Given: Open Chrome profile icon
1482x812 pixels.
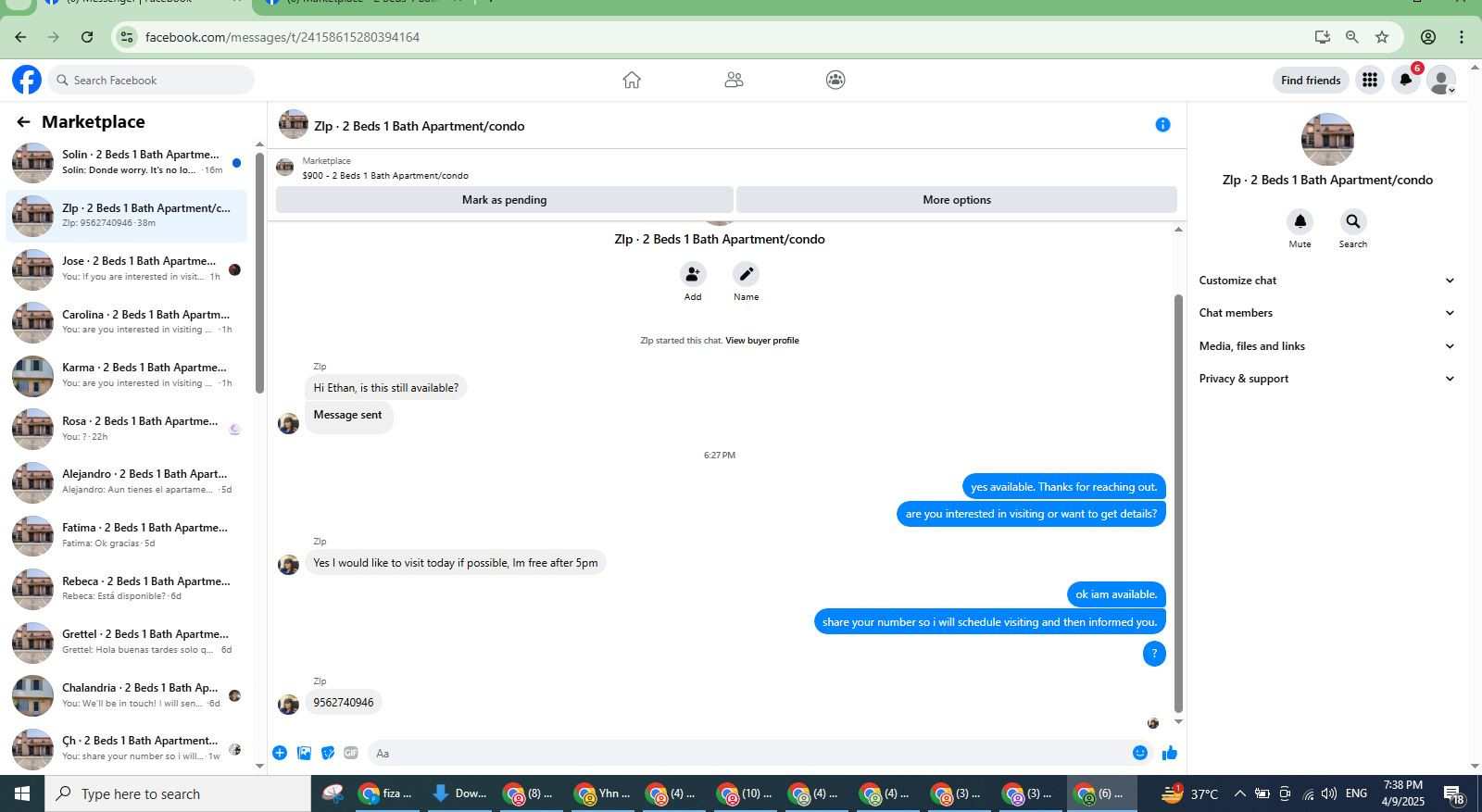Looking at the screenshot, I should coord(1428,37).
